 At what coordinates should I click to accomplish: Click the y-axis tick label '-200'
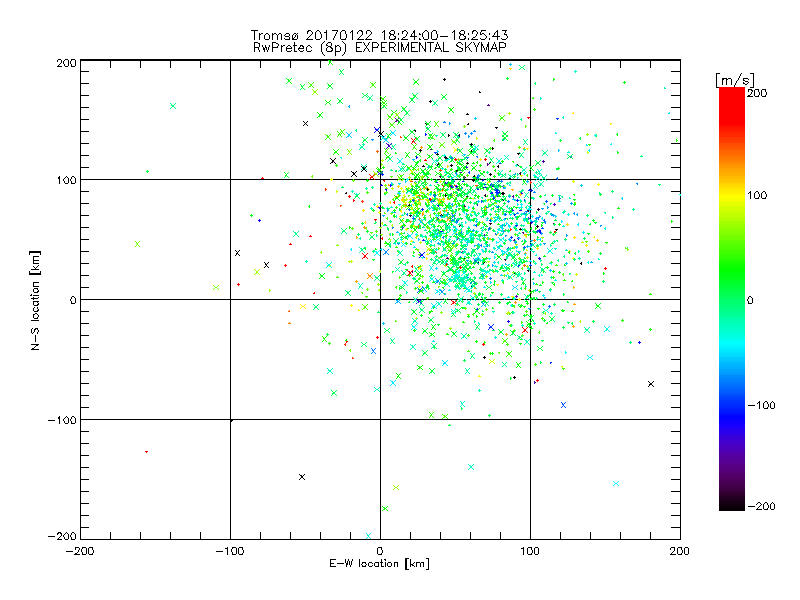[62, 536]
